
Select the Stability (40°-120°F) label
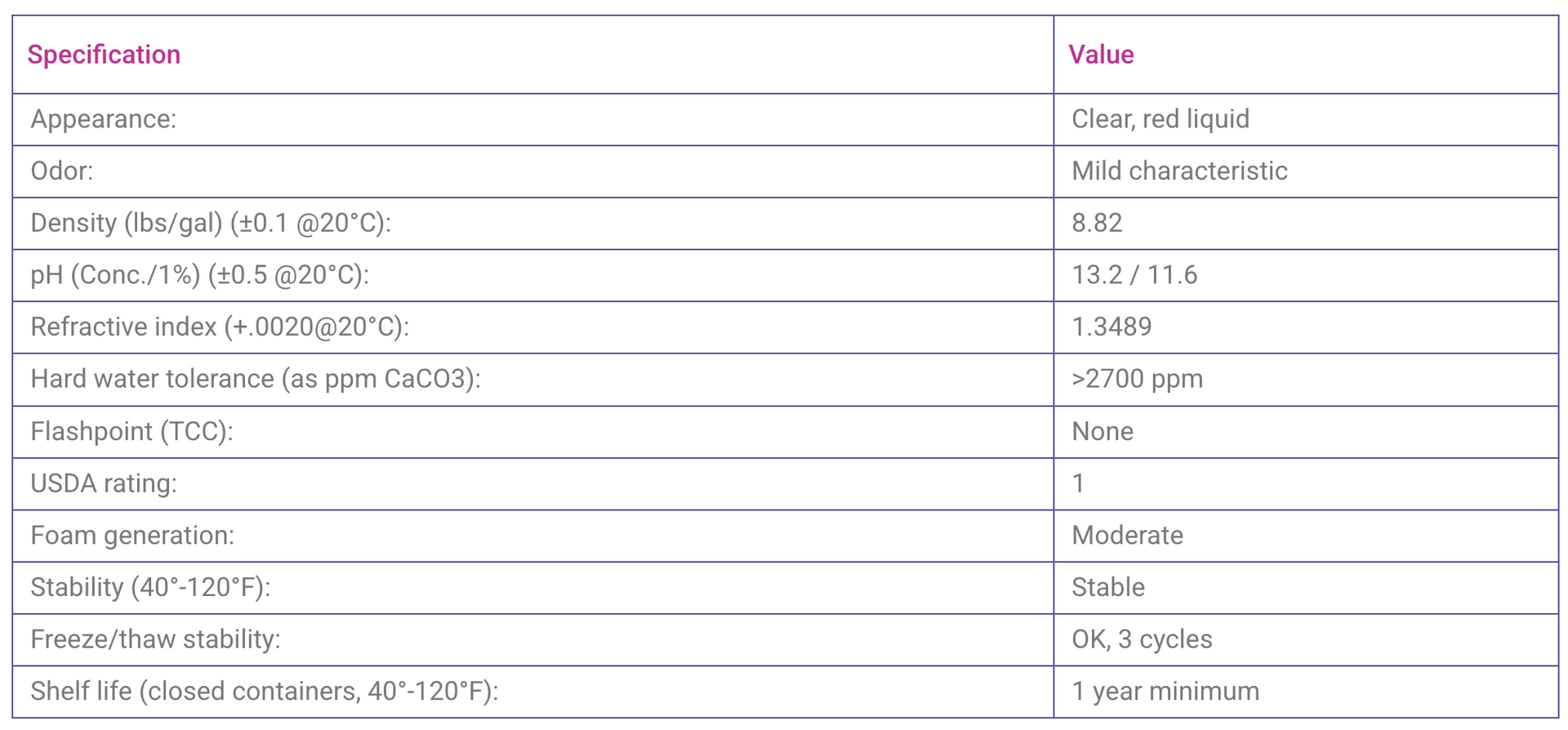click(150, 588)
